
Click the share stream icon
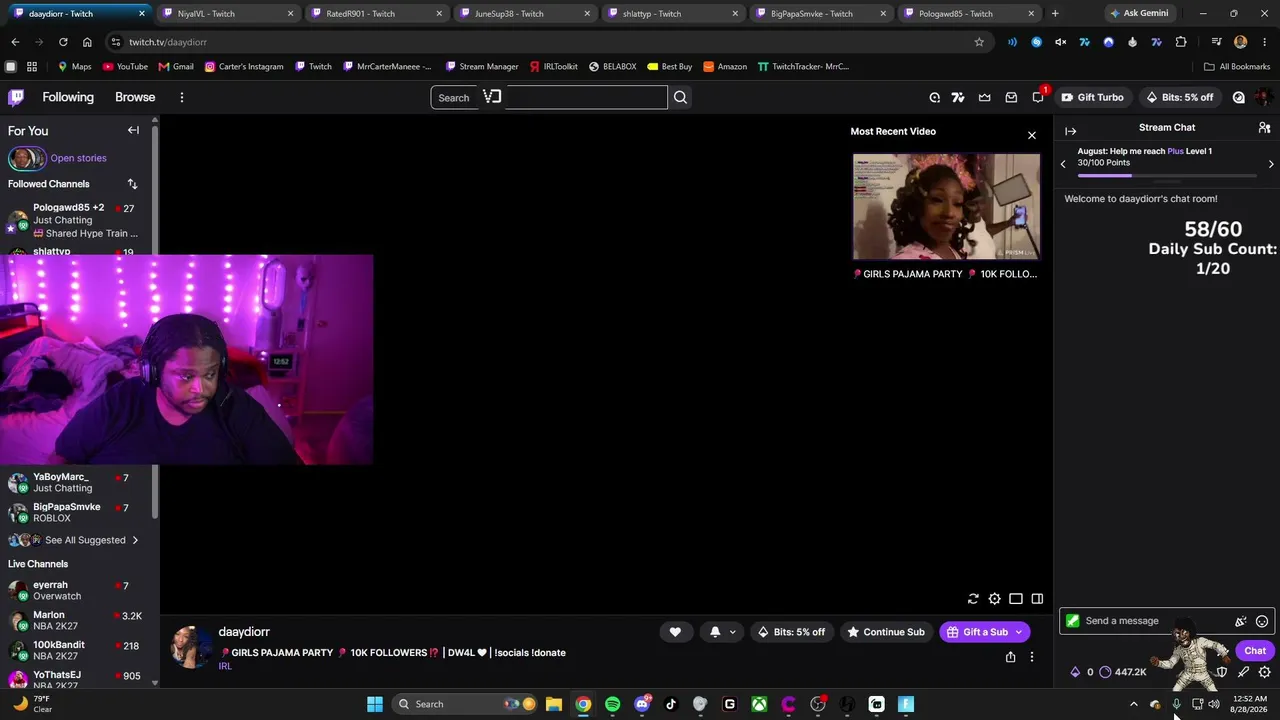pyautogui.click(x=1010, y=657)
